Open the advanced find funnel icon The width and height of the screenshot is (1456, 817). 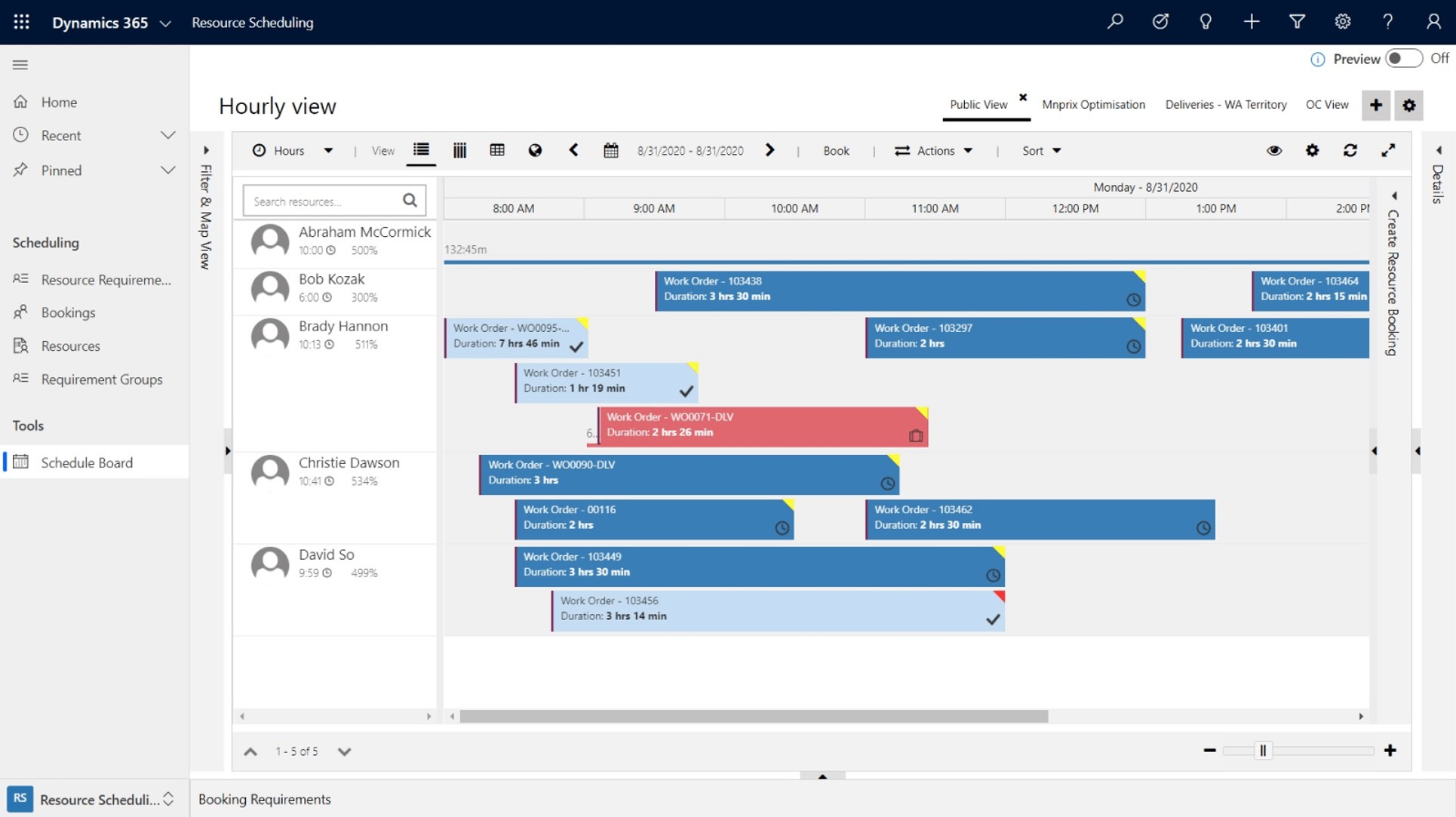pyautogui.click(x=1297, y=22)
